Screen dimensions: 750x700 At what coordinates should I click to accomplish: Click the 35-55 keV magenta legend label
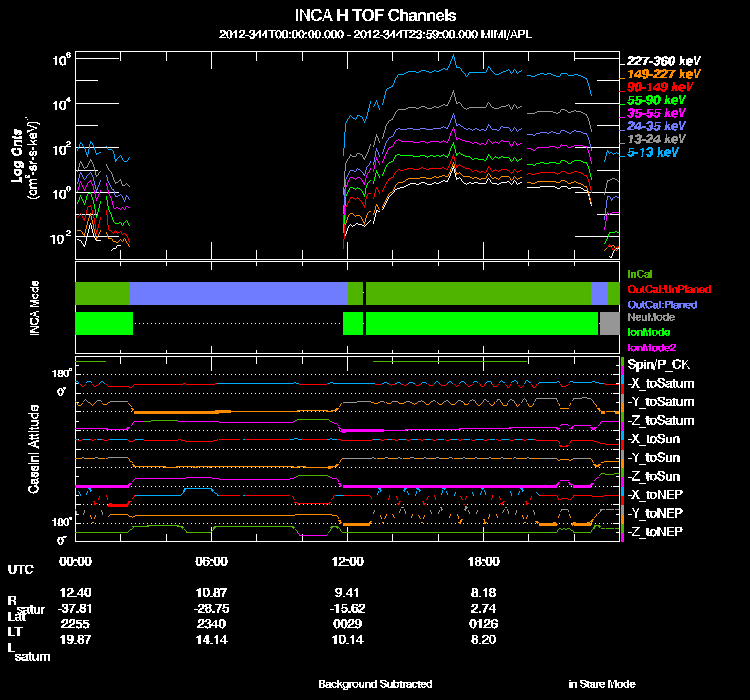[x=657, y=114]
